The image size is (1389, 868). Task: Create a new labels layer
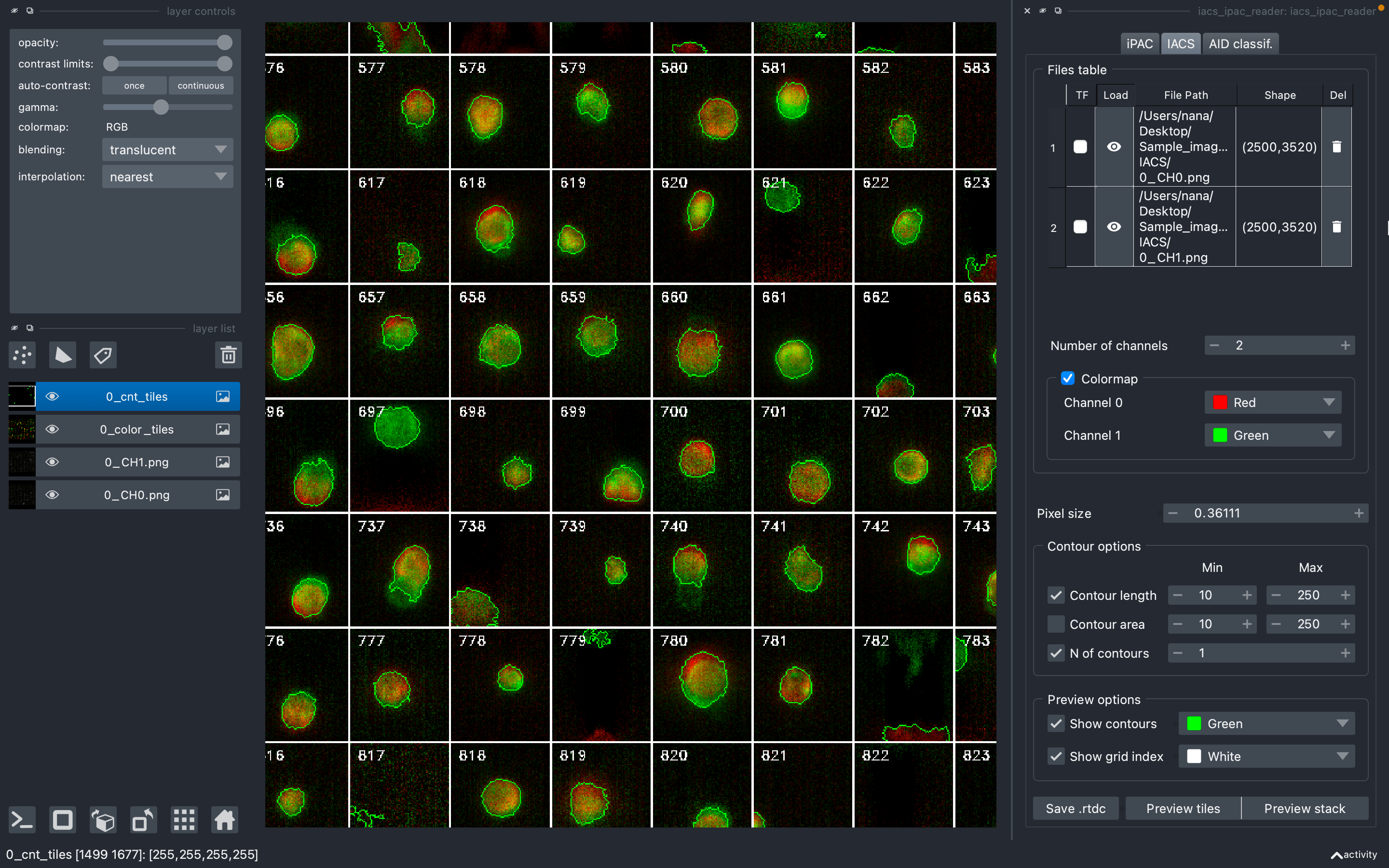(103, 355)
